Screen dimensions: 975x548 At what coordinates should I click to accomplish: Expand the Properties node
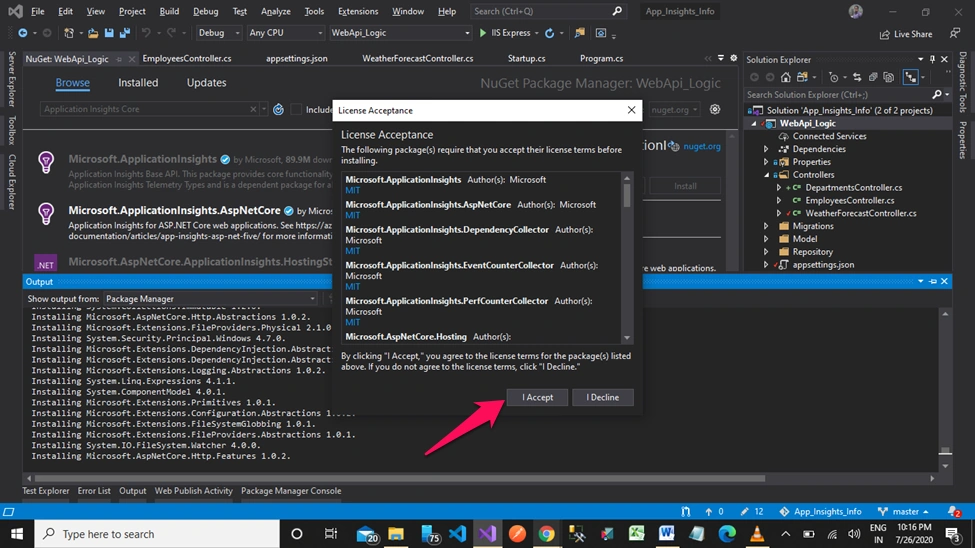[x=765, y=162]
